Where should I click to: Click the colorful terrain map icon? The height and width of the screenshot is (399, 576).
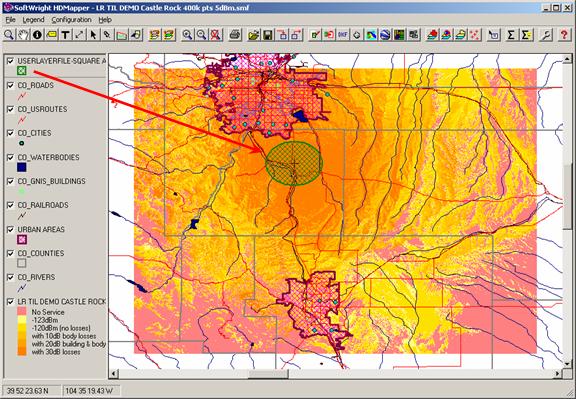click(x=371, y=35)
